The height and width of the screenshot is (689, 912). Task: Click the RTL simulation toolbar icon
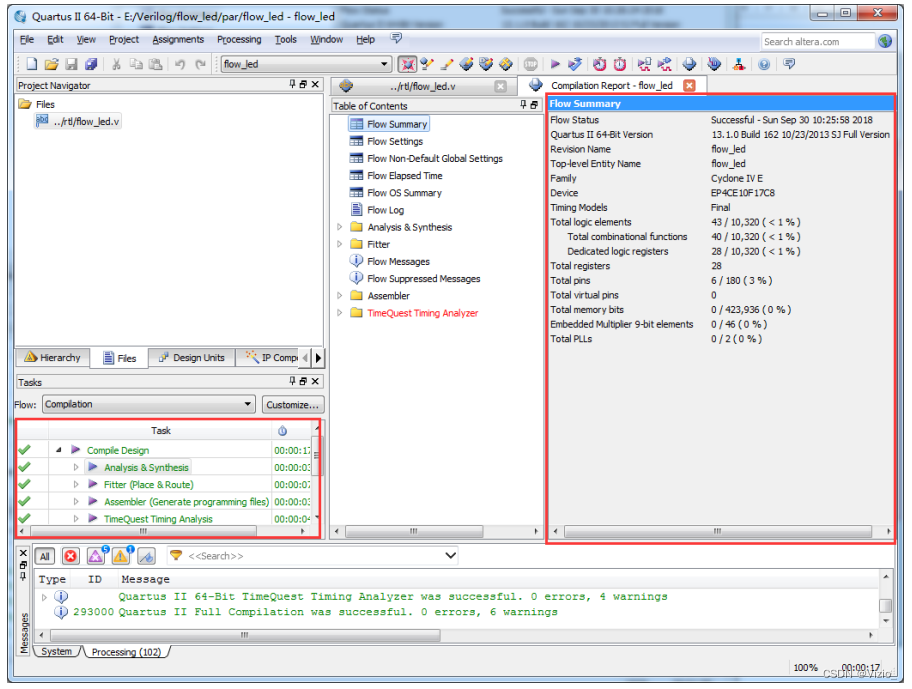[644, 64]
